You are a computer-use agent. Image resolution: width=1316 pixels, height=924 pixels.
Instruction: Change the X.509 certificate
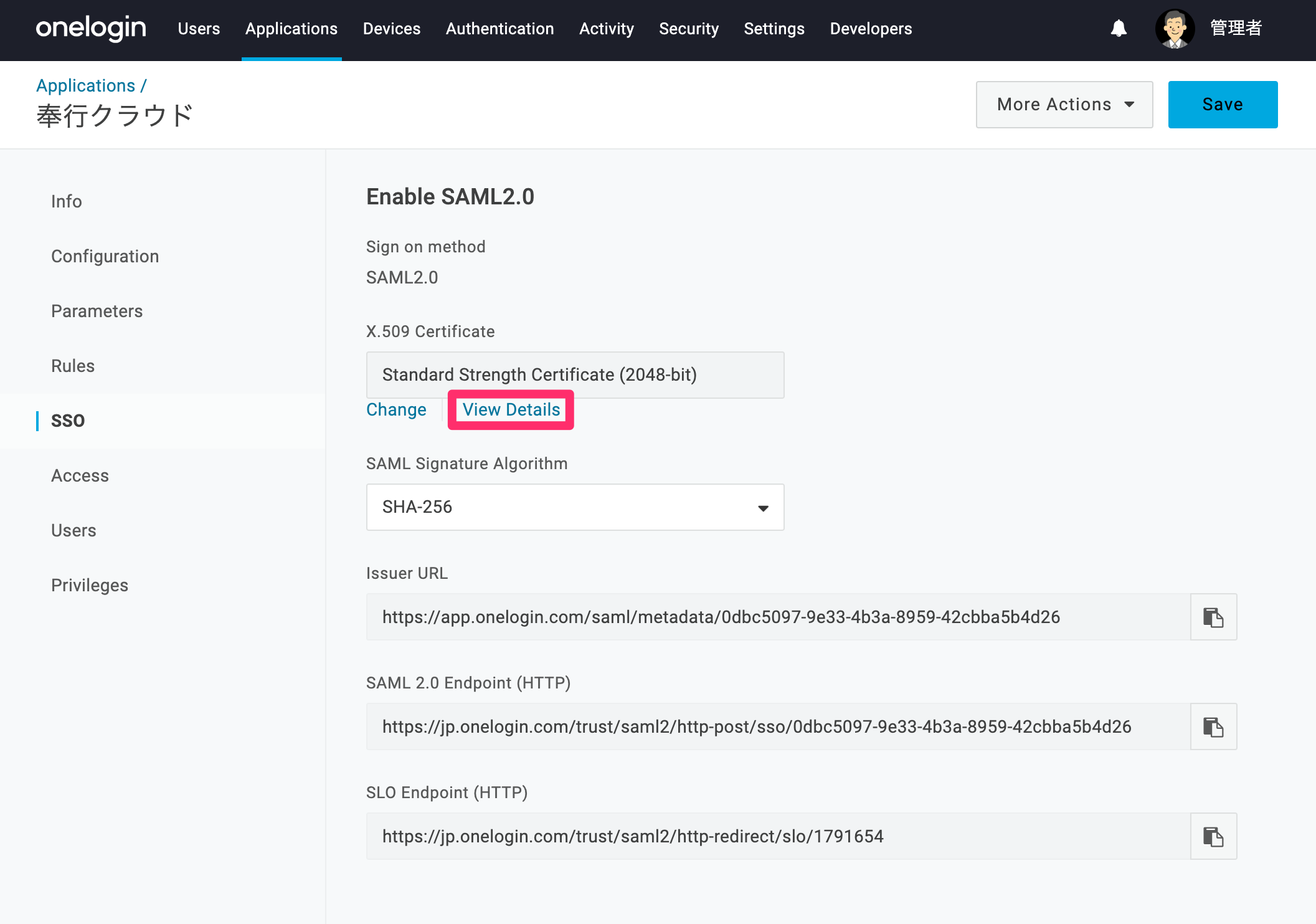coord(396,409)
